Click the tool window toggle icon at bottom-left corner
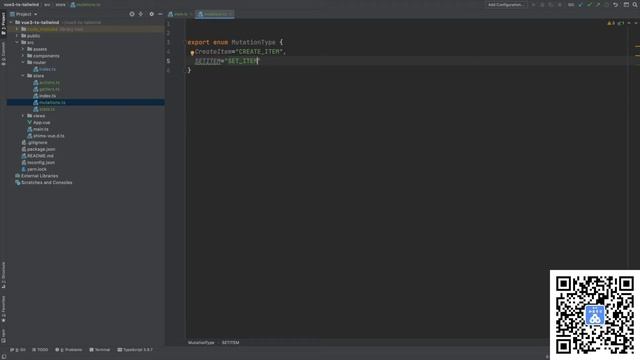This screenshot has height=360, width=640. point(4,356)
